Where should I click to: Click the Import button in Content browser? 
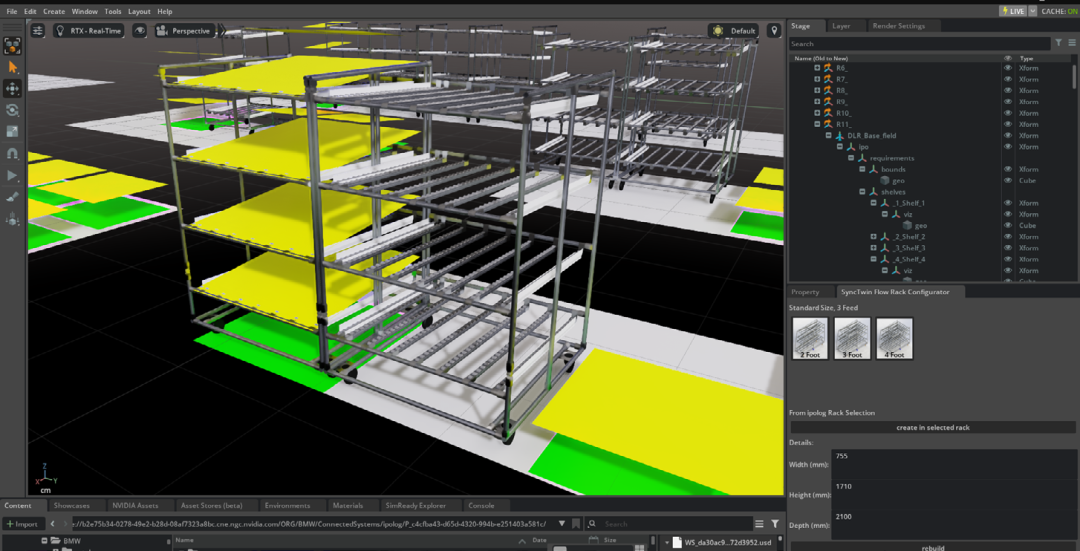pos(22,523)
